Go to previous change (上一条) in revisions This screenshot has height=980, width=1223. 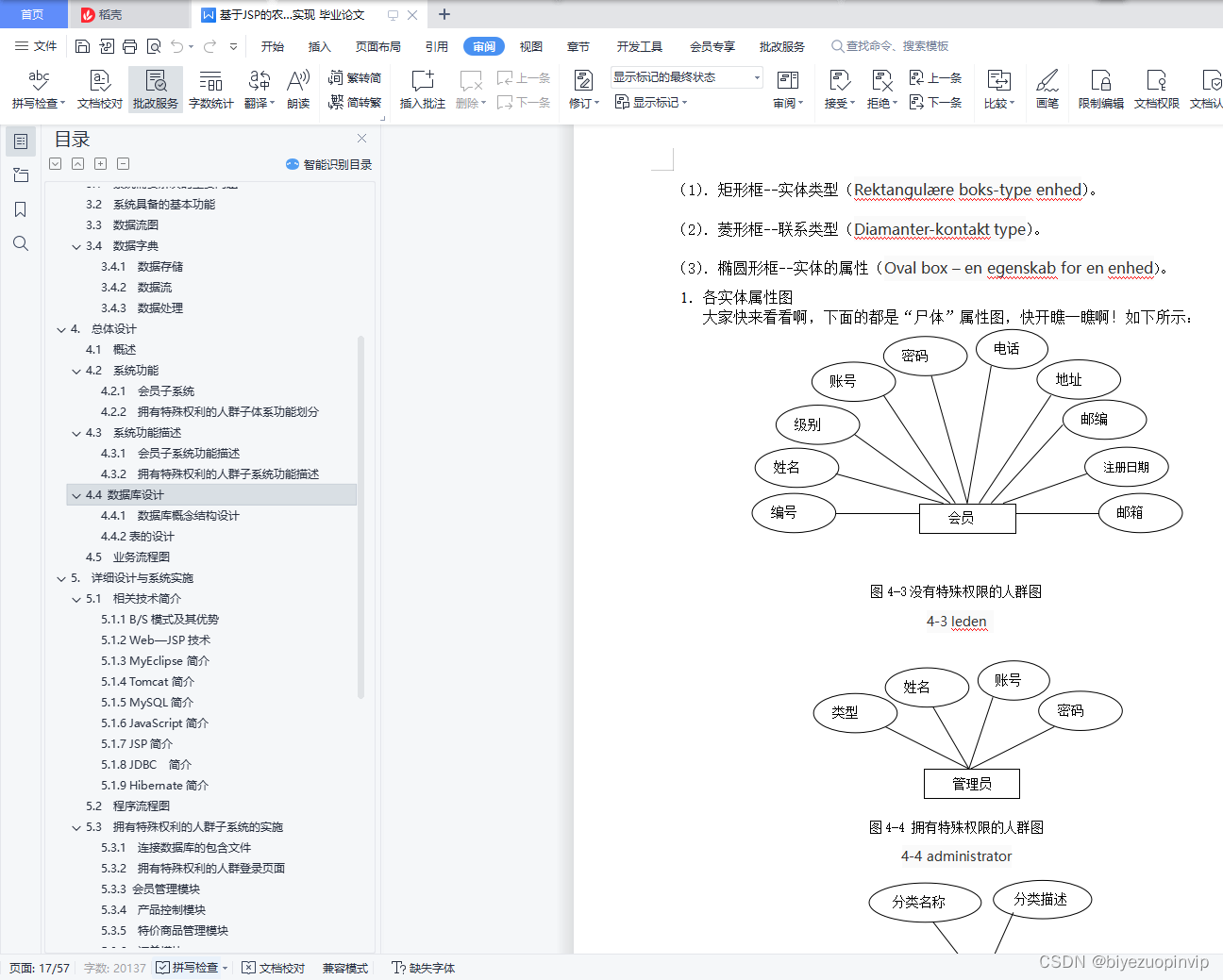935,78
